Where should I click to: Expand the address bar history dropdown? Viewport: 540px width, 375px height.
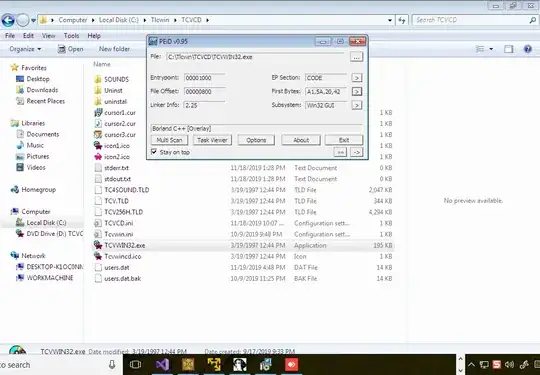390,20
